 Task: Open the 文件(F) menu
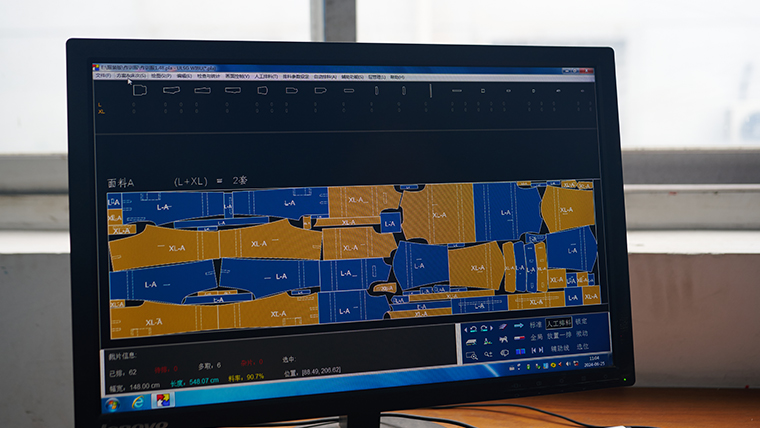(x=103, y=76)
